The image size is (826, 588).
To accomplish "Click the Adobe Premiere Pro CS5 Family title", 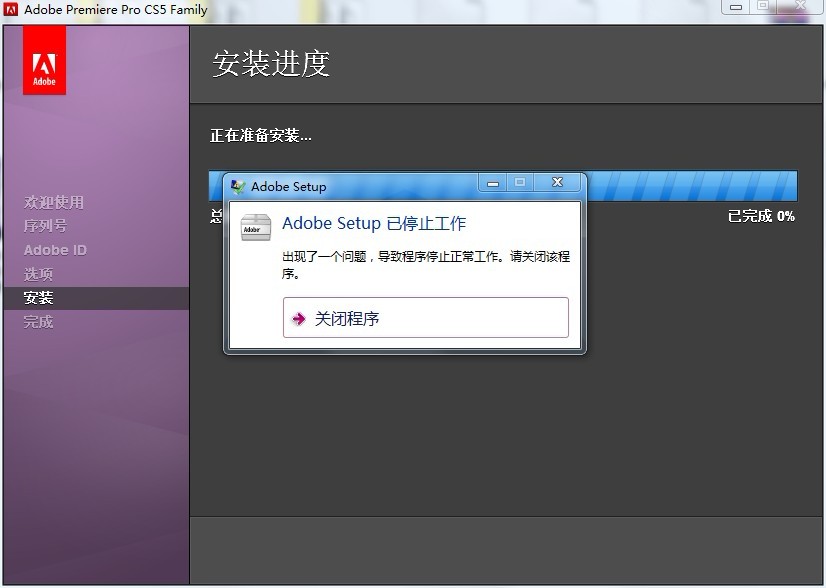I will (116, 9).
